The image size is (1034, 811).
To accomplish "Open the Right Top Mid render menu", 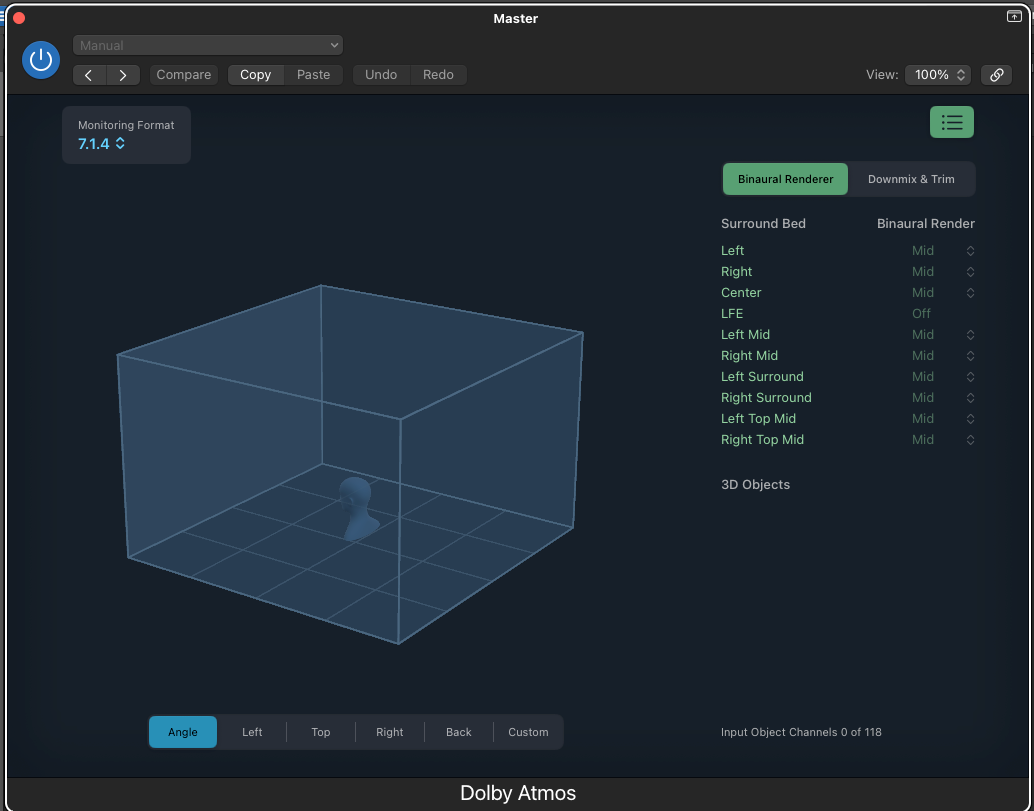I will (943, 440).
